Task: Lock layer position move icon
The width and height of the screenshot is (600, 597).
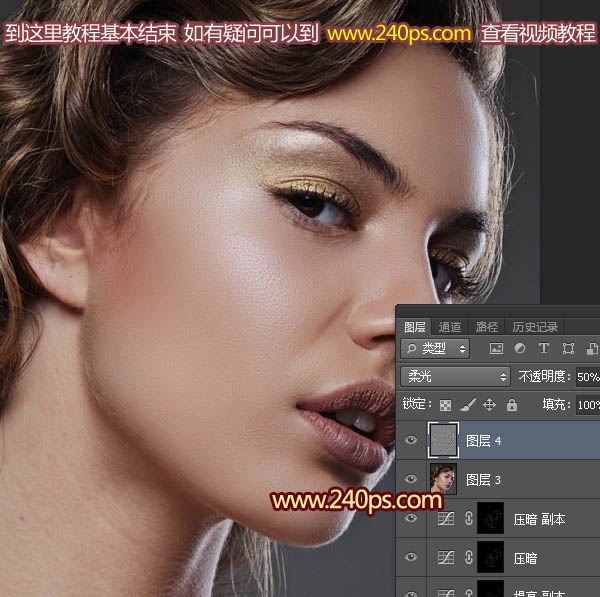Action: point(489,405)
